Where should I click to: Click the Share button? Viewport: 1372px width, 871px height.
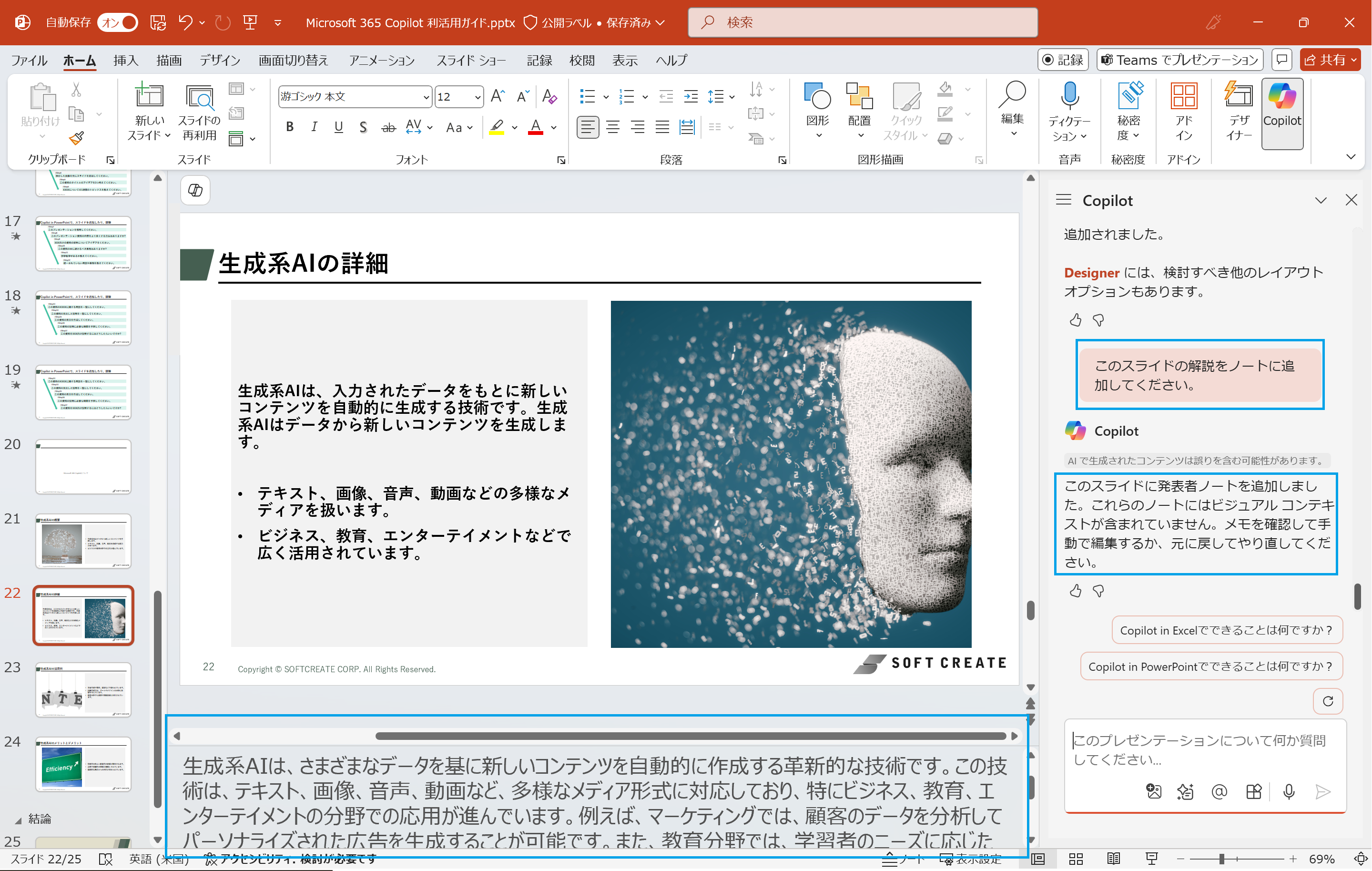pos(1330,60)
